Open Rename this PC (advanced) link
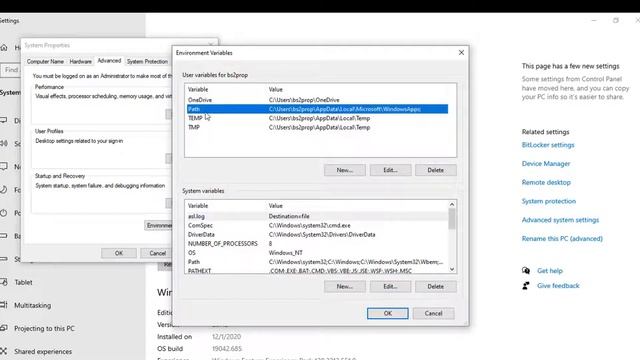The height and width of the screenshot is (360, 640). point(562,239)
